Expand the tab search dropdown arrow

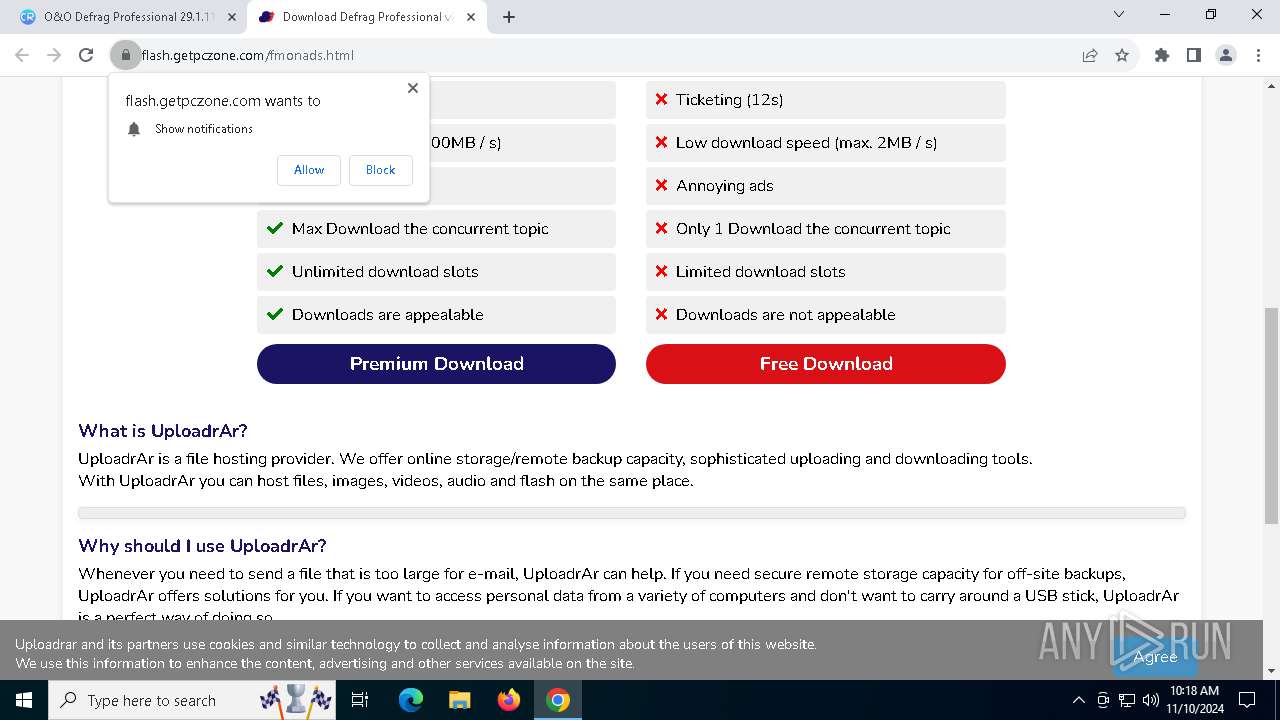[x=1119, y=15]
